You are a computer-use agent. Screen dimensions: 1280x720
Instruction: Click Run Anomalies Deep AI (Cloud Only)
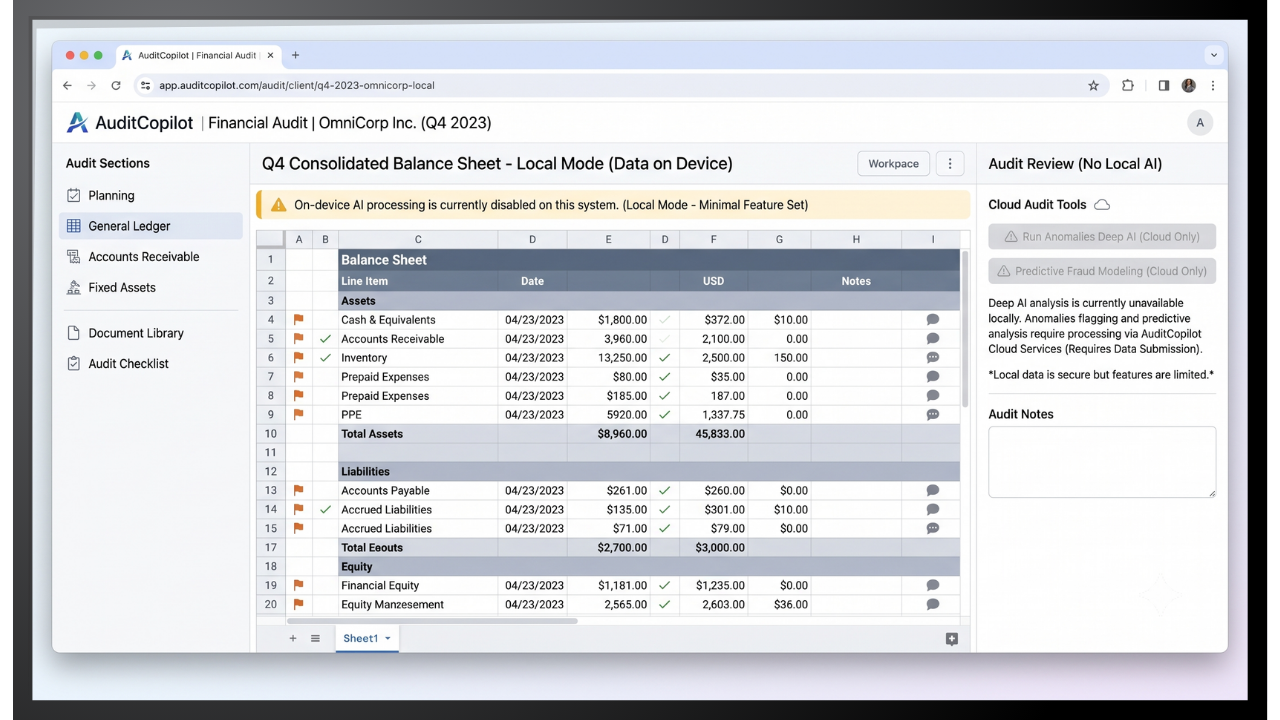(1102, 237)
